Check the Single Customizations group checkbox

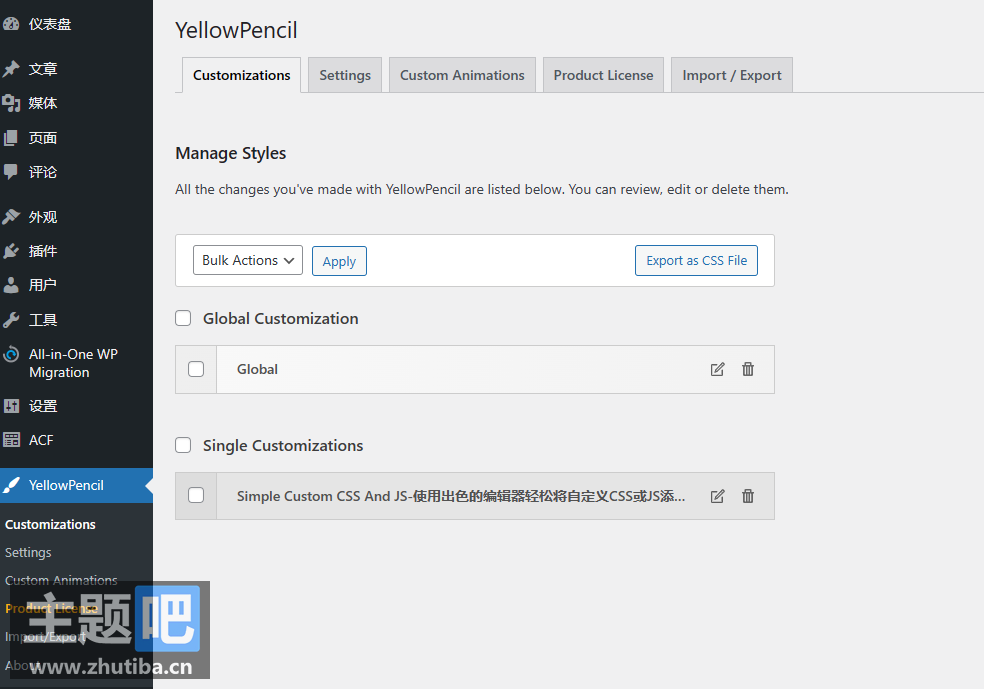click(183, 445)
